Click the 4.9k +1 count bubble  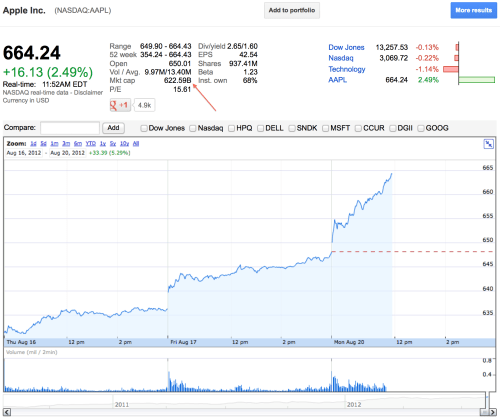tap(144, 105)
